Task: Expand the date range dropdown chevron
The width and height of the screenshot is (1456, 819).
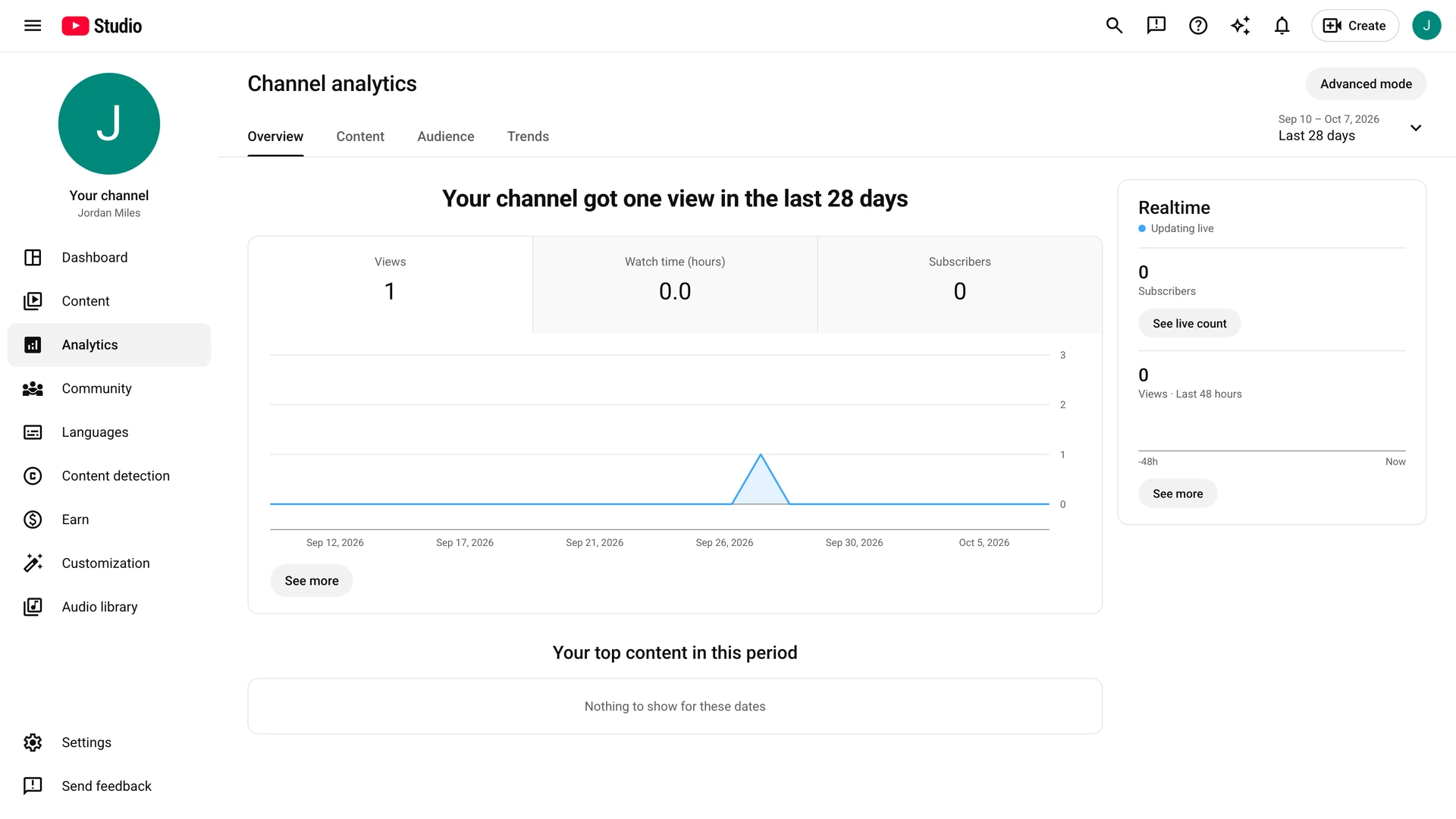Action: pos(1415,127)
